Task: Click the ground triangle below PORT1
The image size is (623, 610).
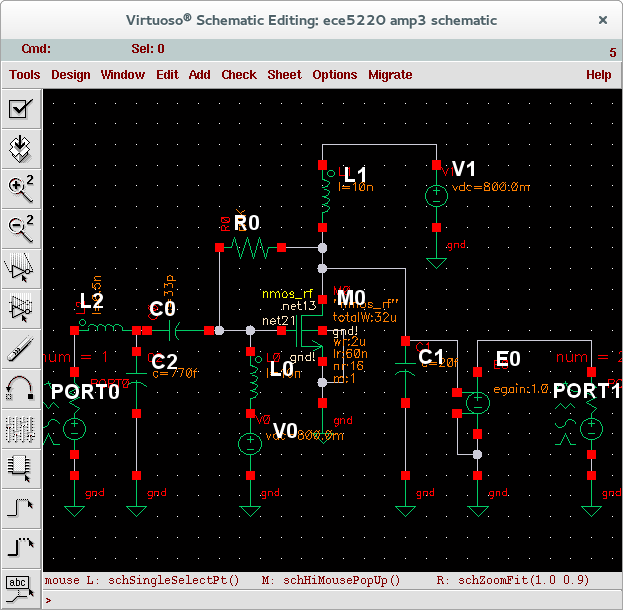Action: (x=591, y=511)
